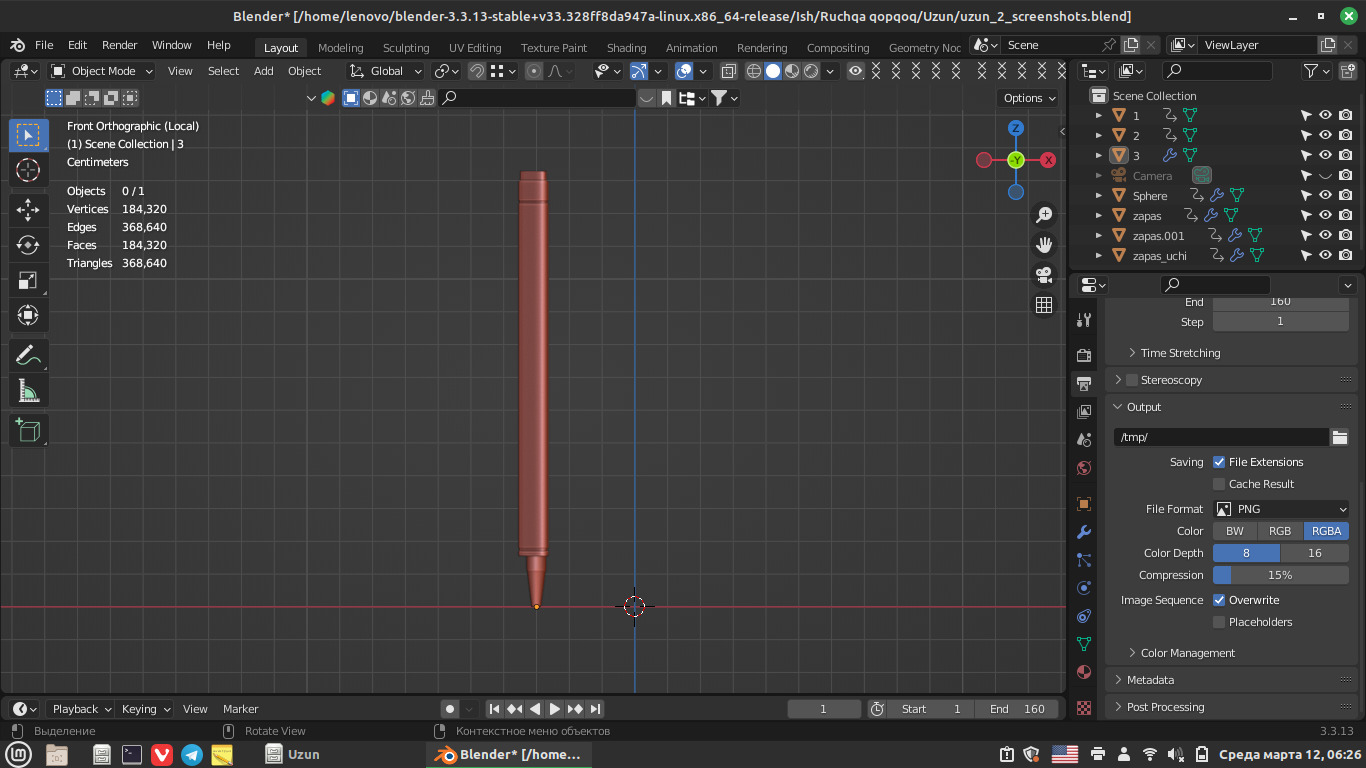Enable the Stereoscopy checkbox
Image resolution: width=1366 pixels, height=768 pixels.
(x=1132, y=380)
